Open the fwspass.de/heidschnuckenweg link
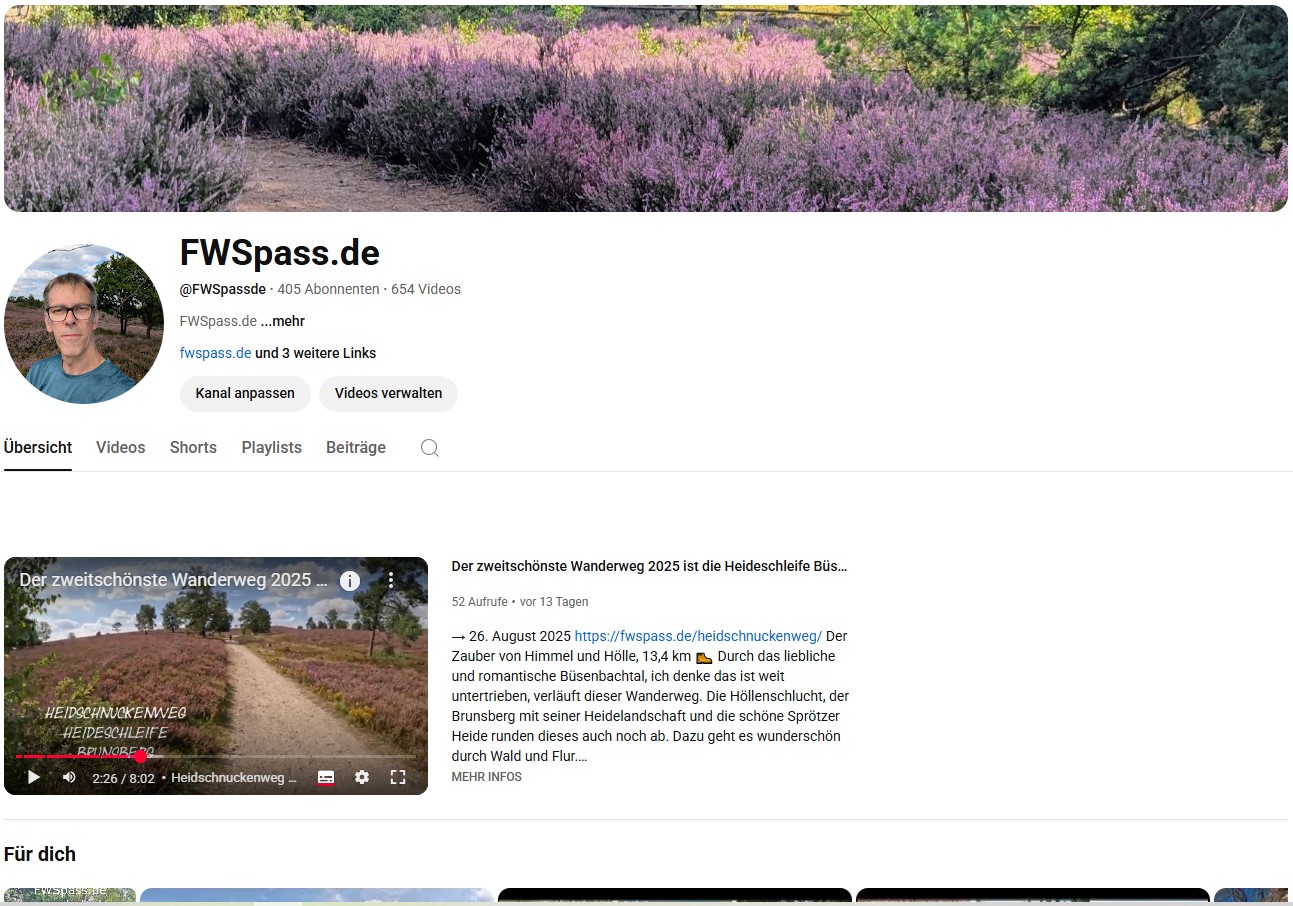This screenshot has height=906, width=1293. coord(698,636)
